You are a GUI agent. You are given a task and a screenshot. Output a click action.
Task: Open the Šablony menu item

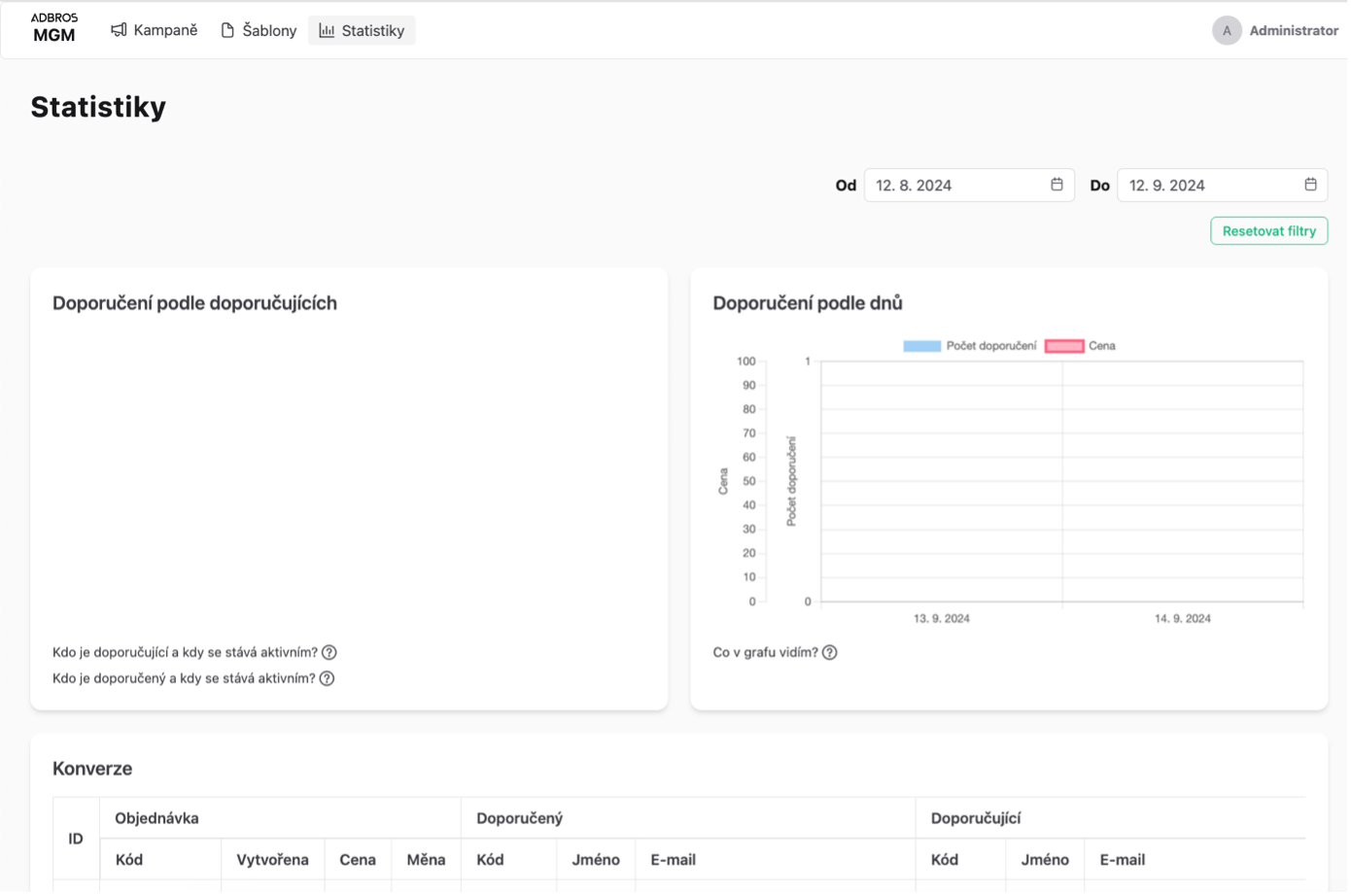(x=259, y=30)
